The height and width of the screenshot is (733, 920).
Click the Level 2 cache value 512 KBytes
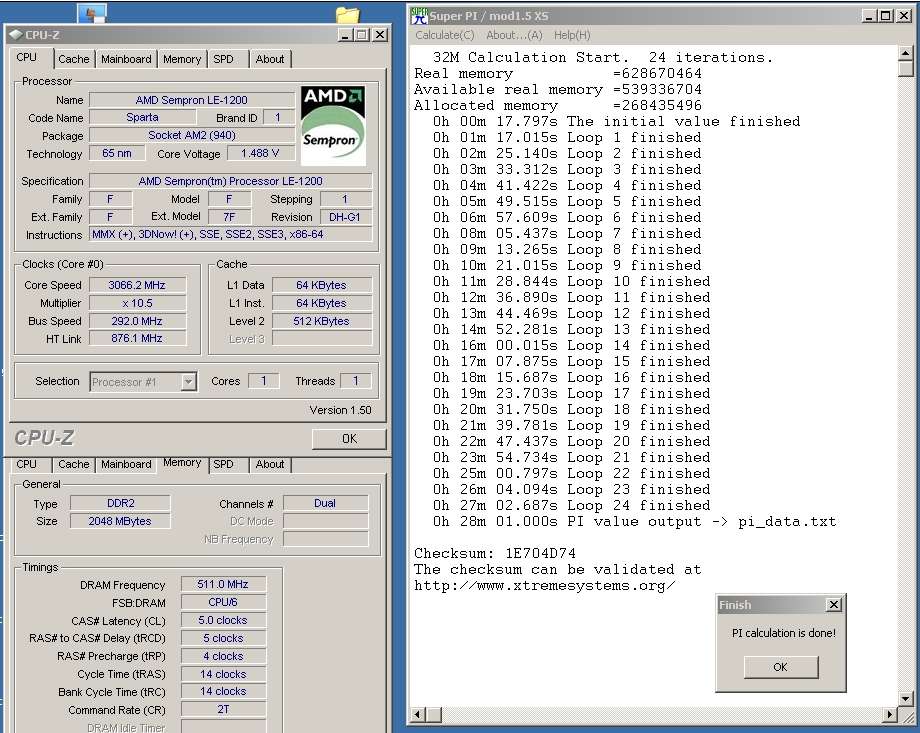pos(322,321)
